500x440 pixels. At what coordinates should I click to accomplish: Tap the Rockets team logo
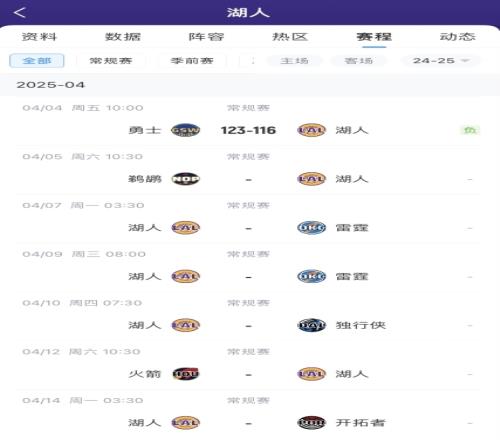click(x=185, y=374)
